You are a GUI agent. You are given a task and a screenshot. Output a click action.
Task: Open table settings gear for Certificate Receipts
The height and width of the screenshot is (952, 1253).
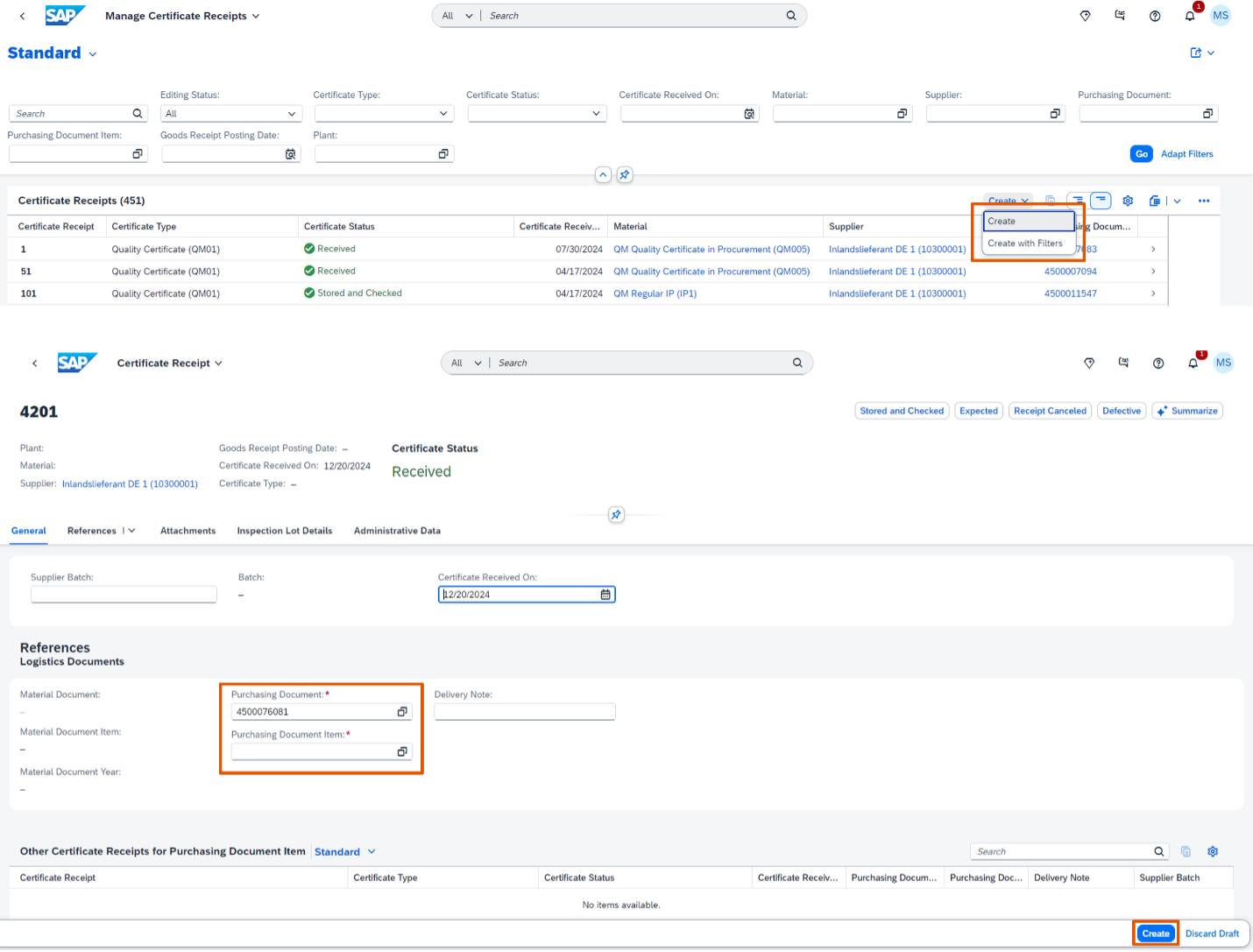(1129, 201)
